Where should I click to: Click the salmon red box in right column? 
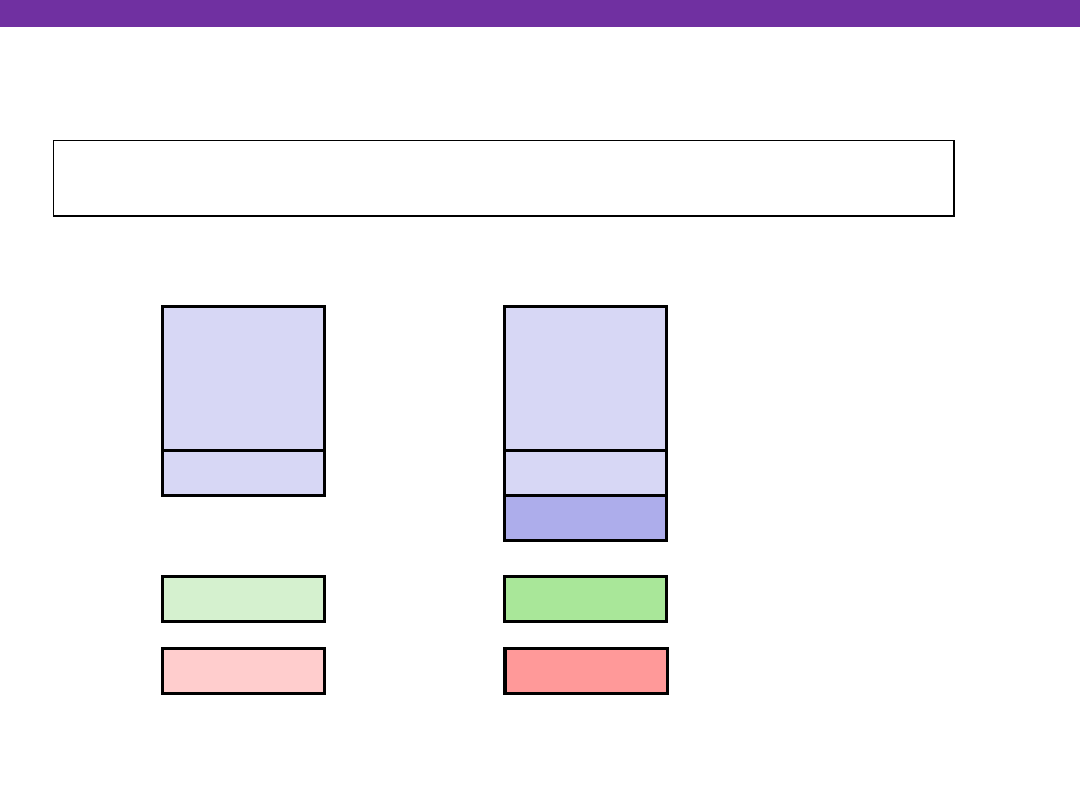(585, 670)
